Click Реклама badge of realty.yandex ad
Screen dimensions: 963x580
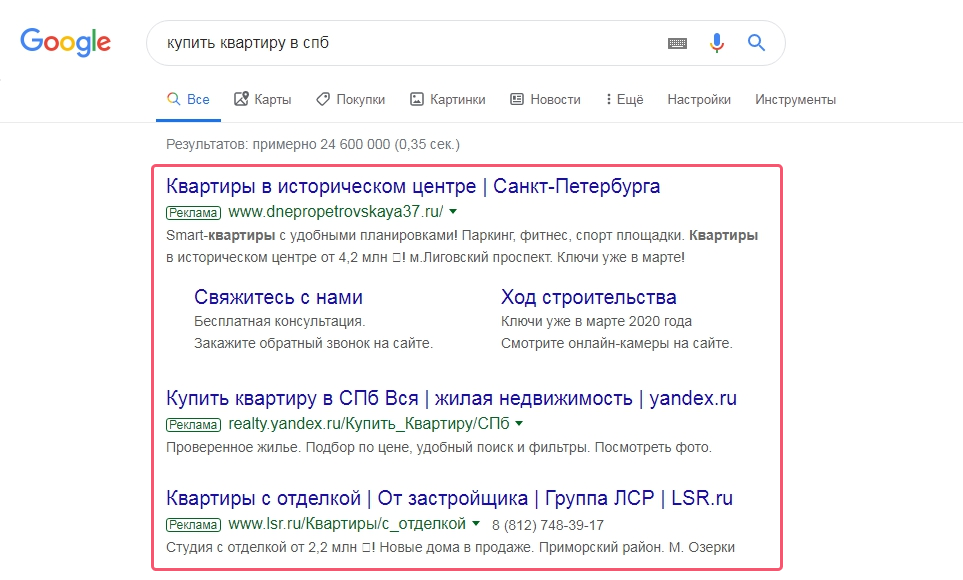pos(193,425)
